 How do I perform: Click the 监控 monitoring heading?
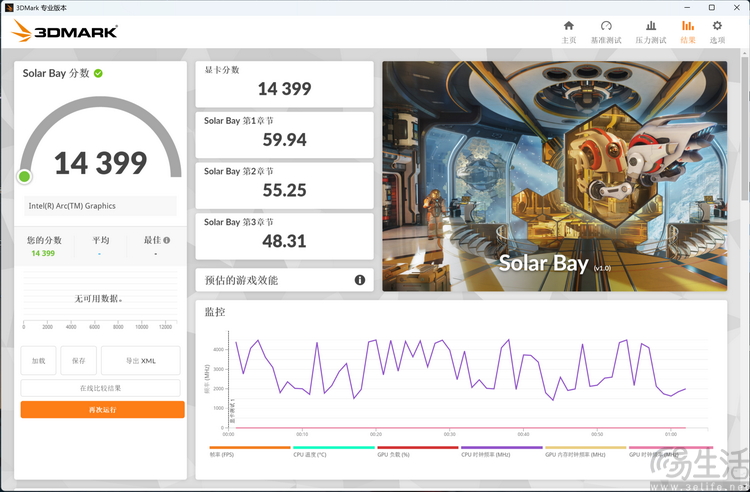[215, 312]
